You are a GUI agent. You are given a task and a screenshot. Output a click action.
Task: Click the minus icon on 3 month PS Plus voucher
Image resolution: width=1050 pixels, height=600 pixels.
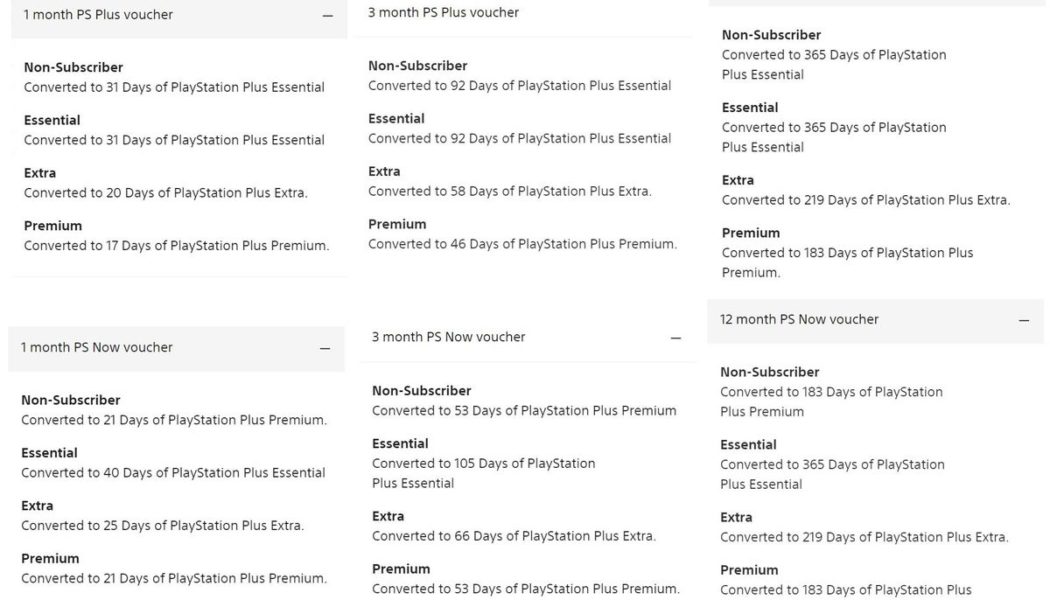[x=677, y=11]
